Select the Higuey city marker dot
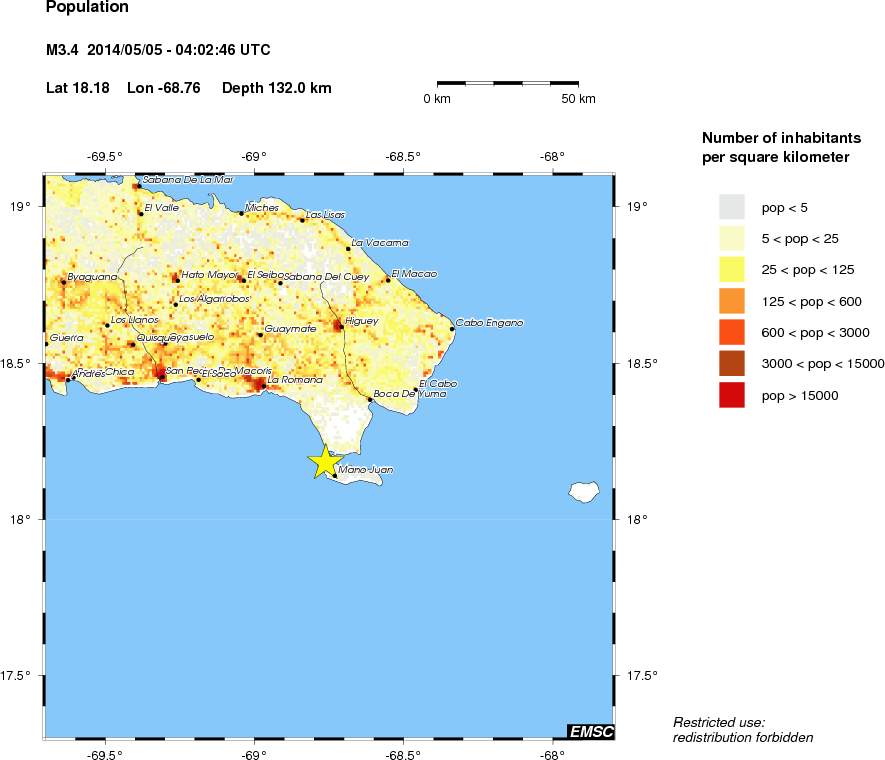Screen dimensions: 885x760 click(x=341, y=326)
